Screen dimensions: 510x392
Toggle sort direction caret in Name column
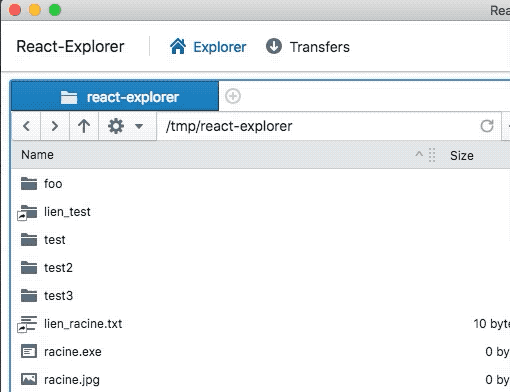tap(419, 154)
